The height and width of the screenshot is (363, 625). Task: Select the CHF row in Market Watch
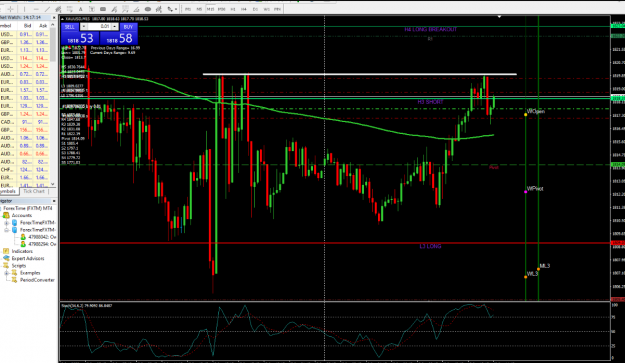click(x=25, y=170)
